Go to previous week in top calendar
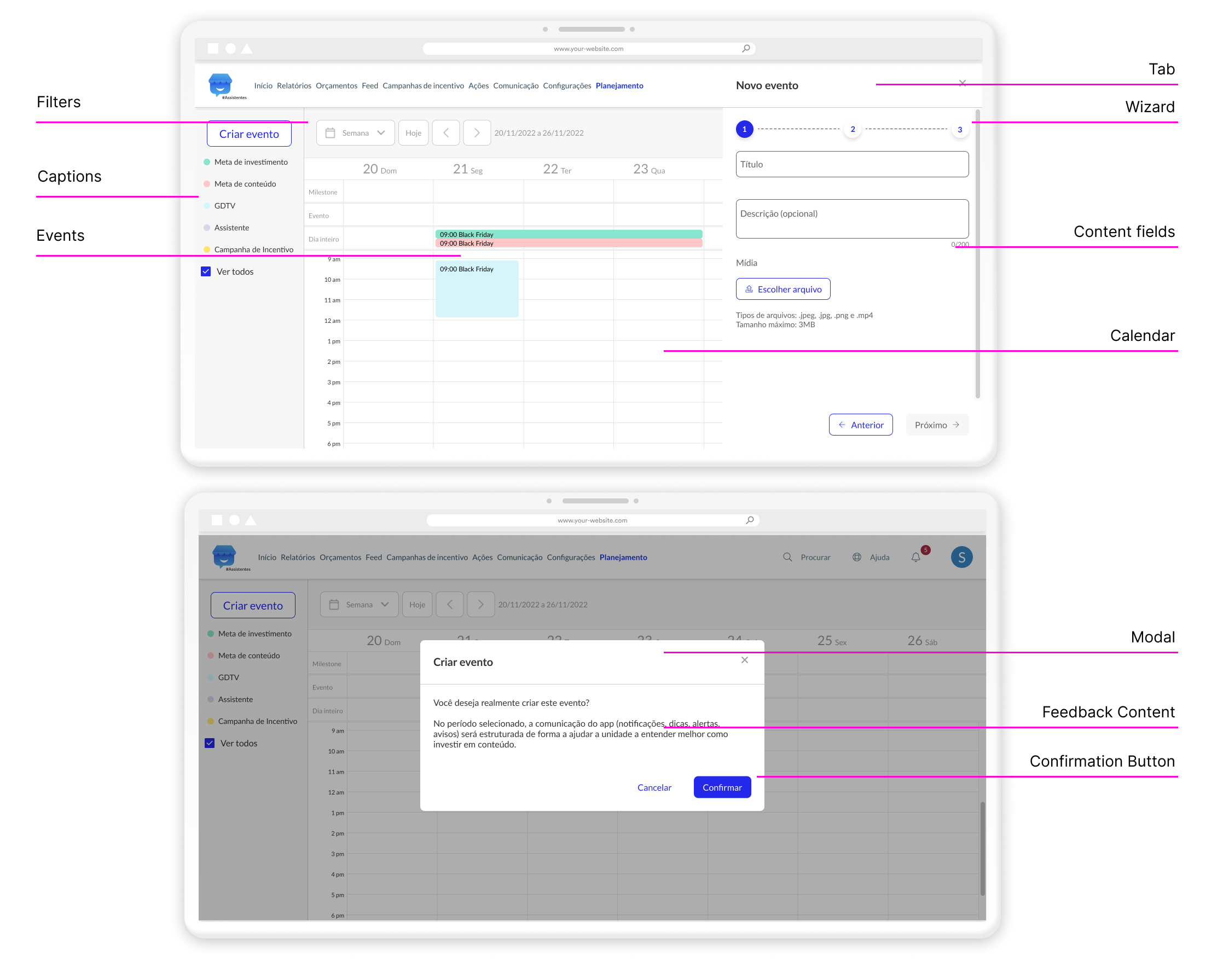The width and height of the screenshot is (1223, 980). [446, 133]
